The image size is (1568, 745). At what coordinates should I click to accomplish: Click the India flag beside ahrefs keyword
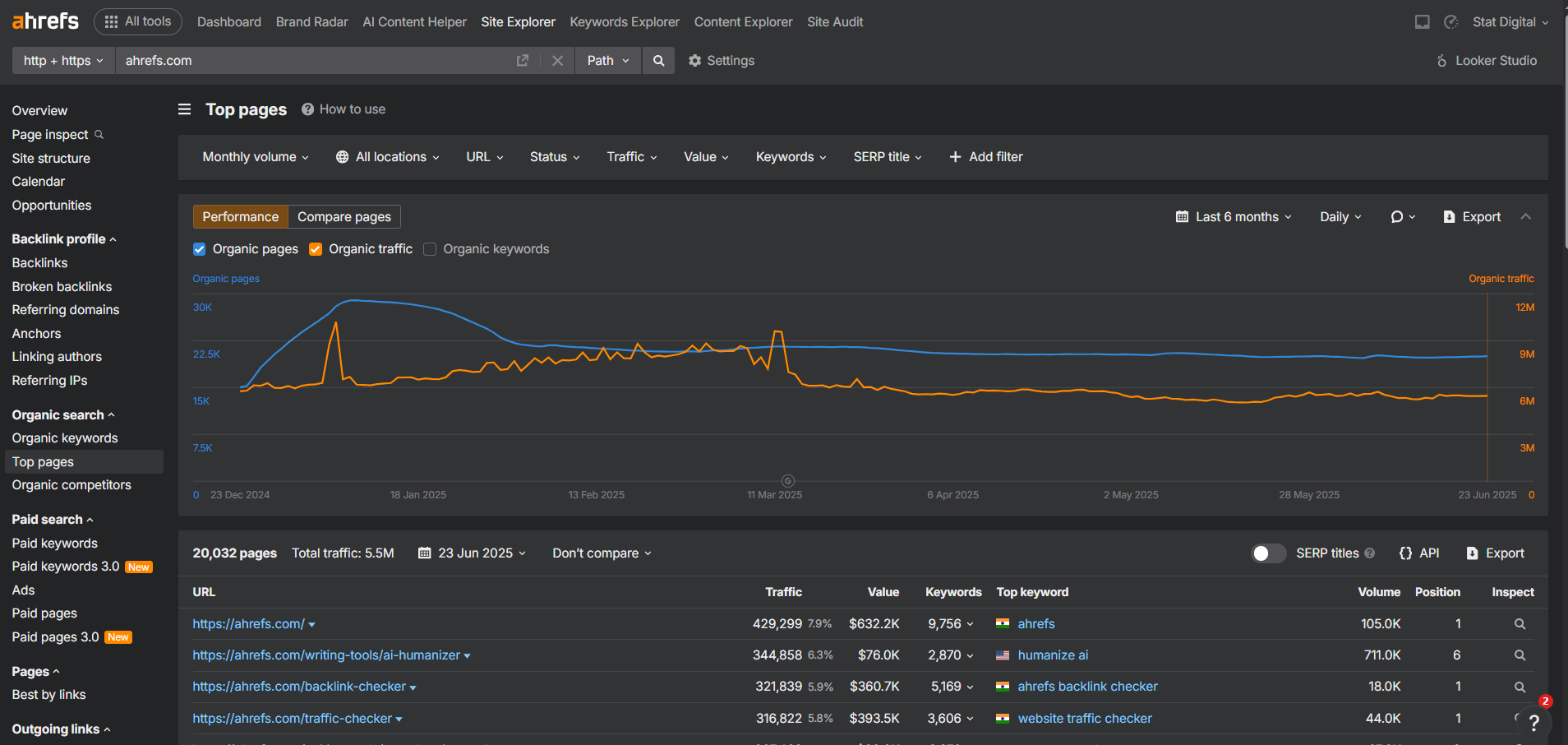1003,624
